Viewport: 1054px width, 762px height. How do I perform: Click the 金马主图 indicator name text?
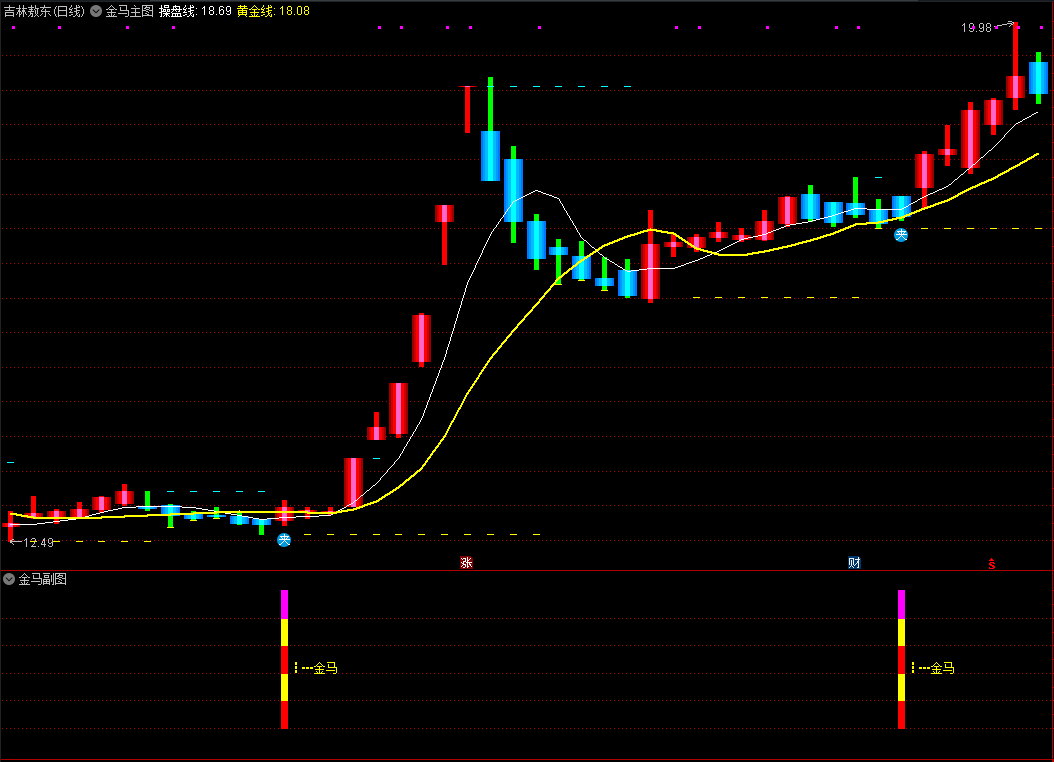[x=129, y=12]
